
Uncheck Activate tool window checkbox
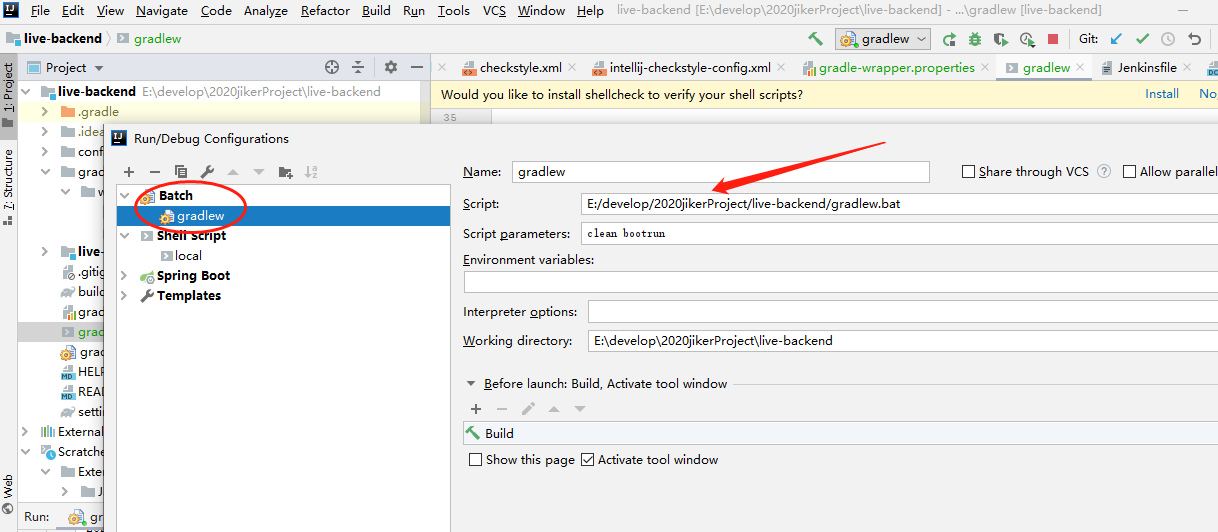click(x=588, y=460)
